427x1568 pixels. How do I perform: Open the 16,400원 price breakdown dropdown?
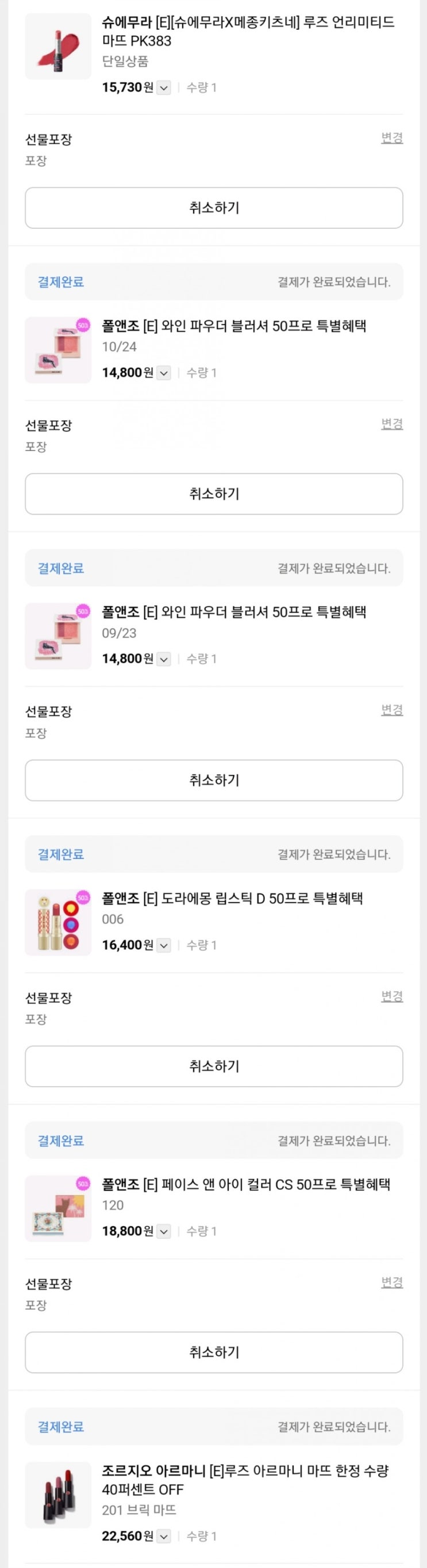[164, 945]
